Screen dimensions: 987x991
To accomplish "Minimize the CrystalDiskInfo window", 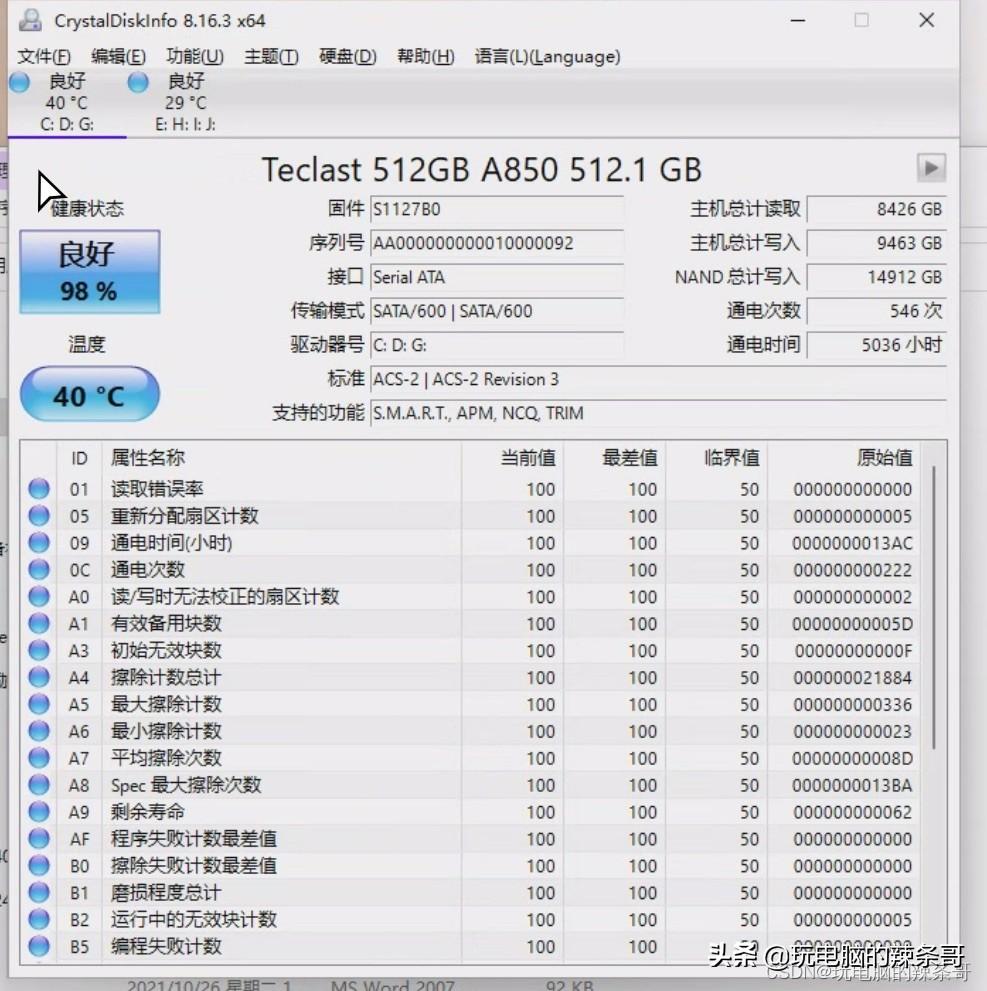I will click(x=797, y=20).
